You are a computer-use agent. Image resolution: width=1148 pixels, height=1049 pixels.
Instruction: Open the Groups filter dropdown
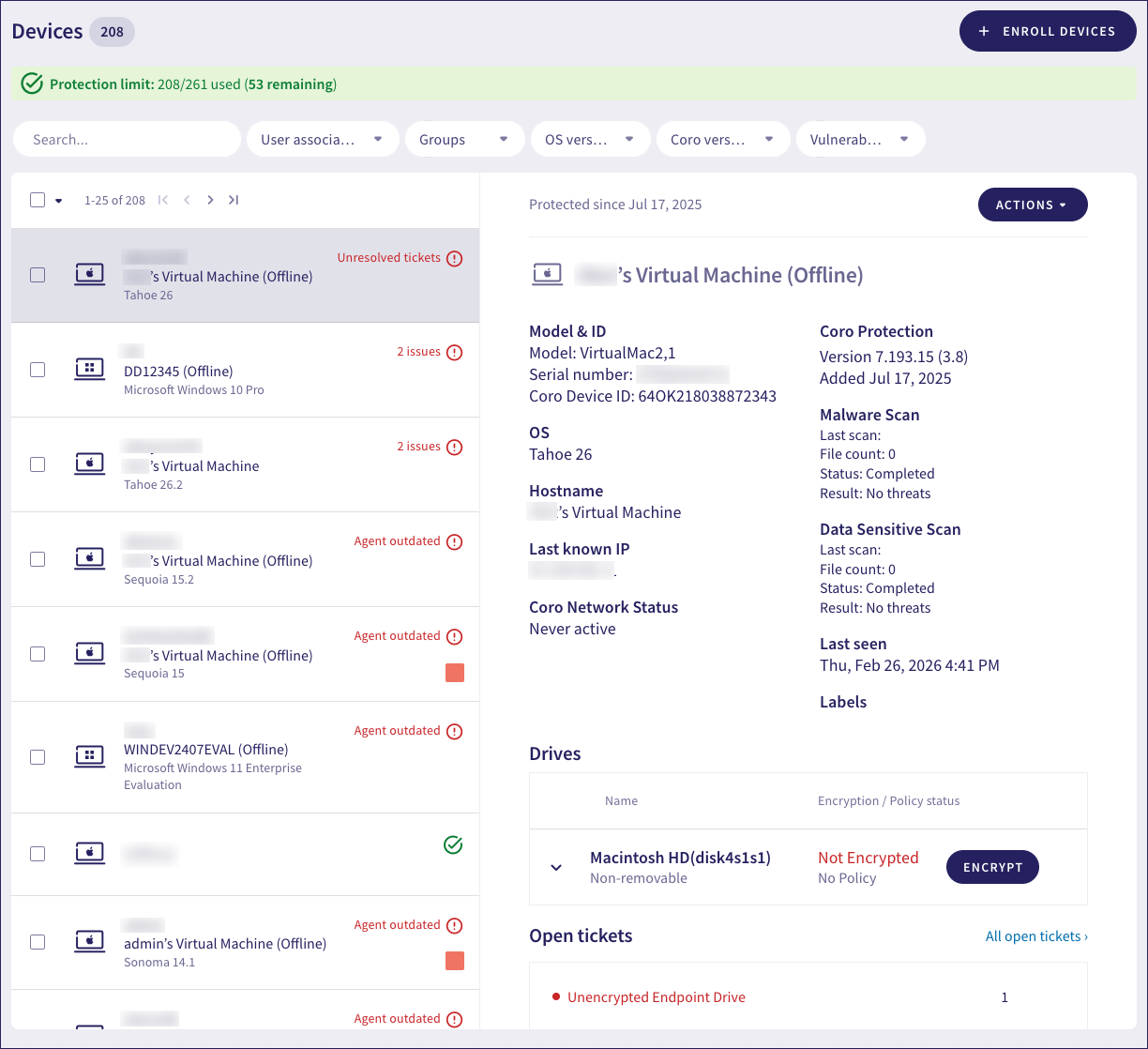464,140
